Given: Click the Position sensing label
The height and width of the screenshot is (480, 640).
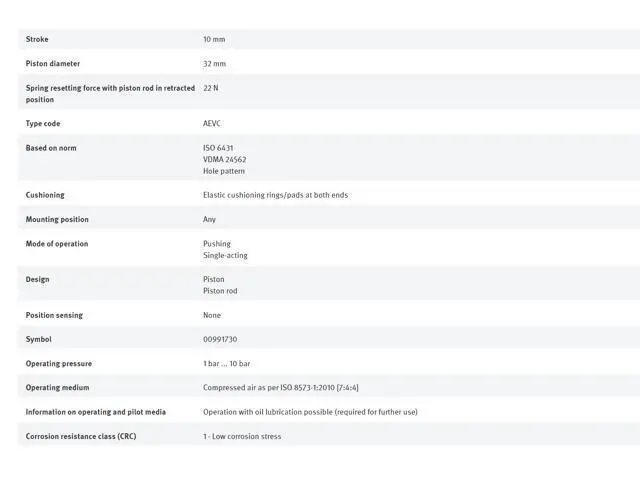Looking at the screenshot, I should pos(54,315).
